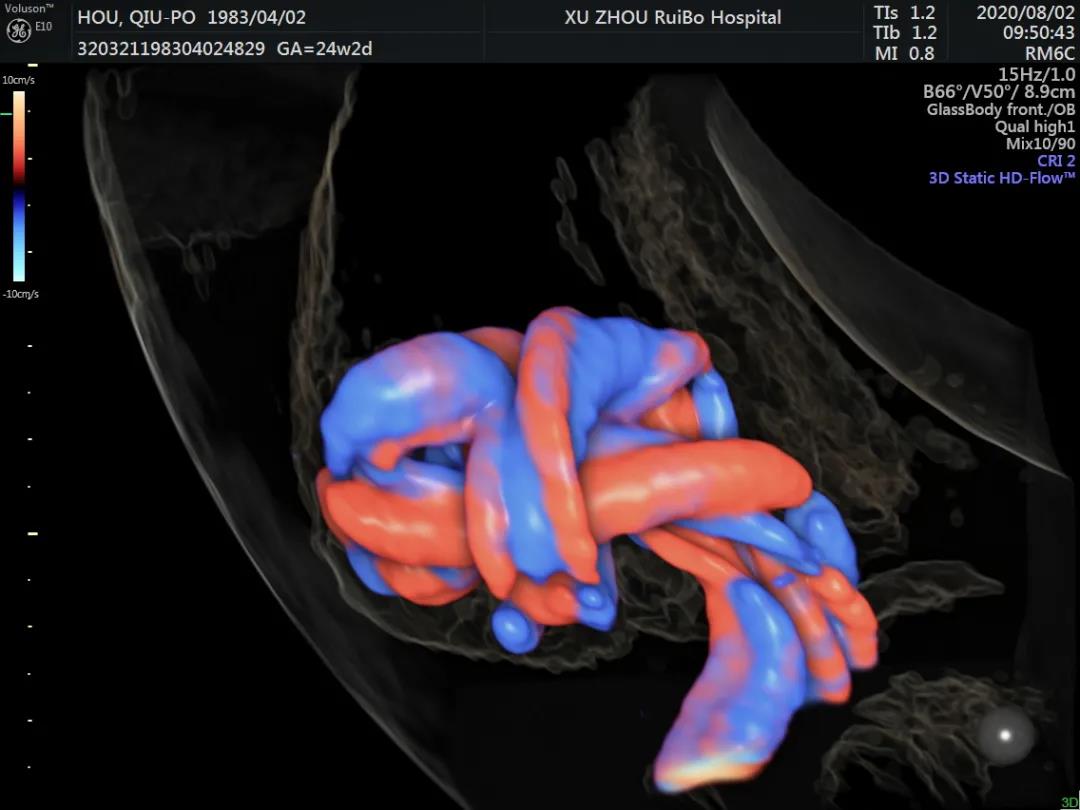This screenshot has height=810, width=1080.
Task: Click the Qual high1 quality setting
Action: point(1034,126)
